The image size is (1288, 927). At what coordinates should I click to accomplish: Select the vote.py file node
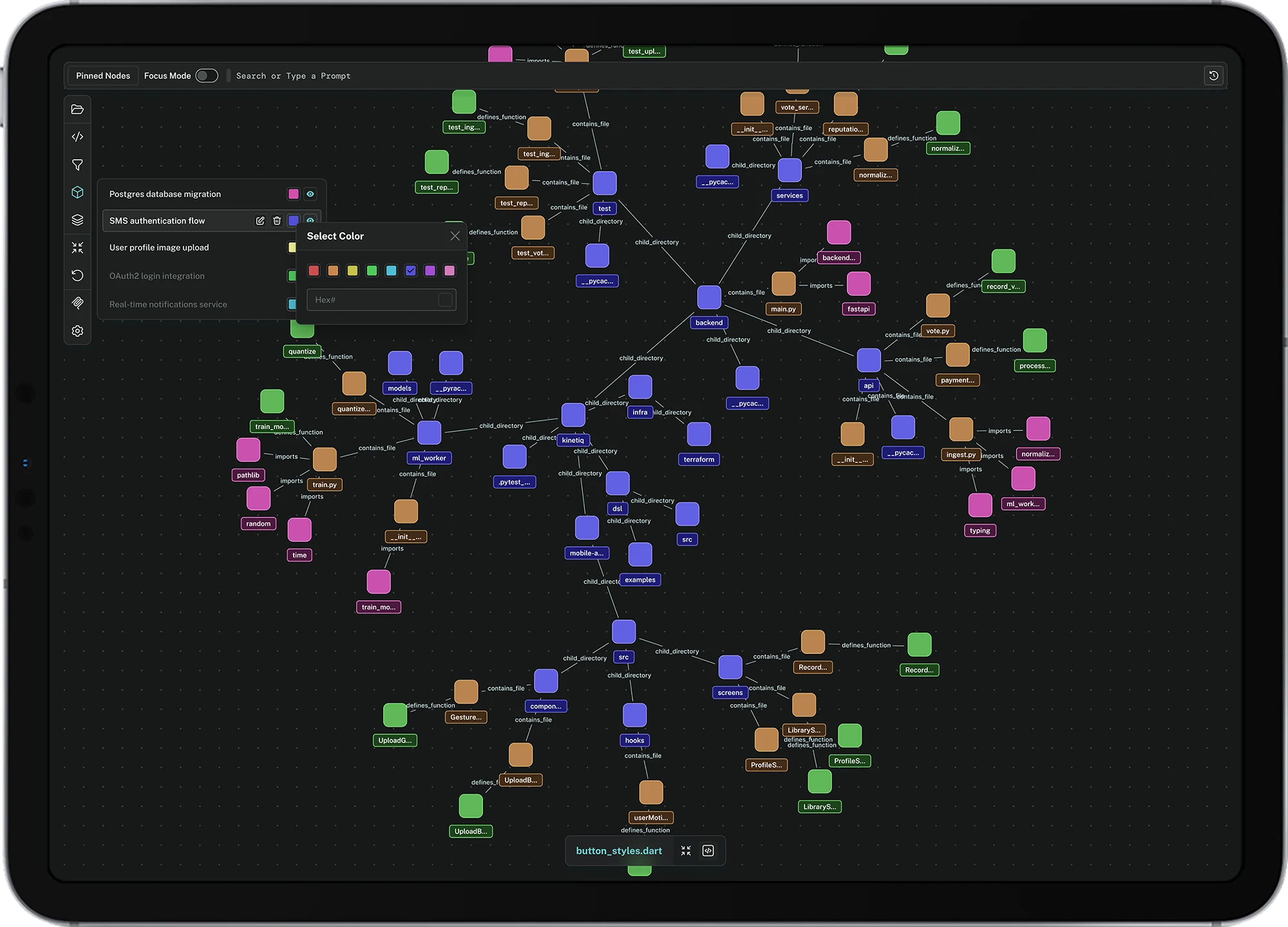938,306
